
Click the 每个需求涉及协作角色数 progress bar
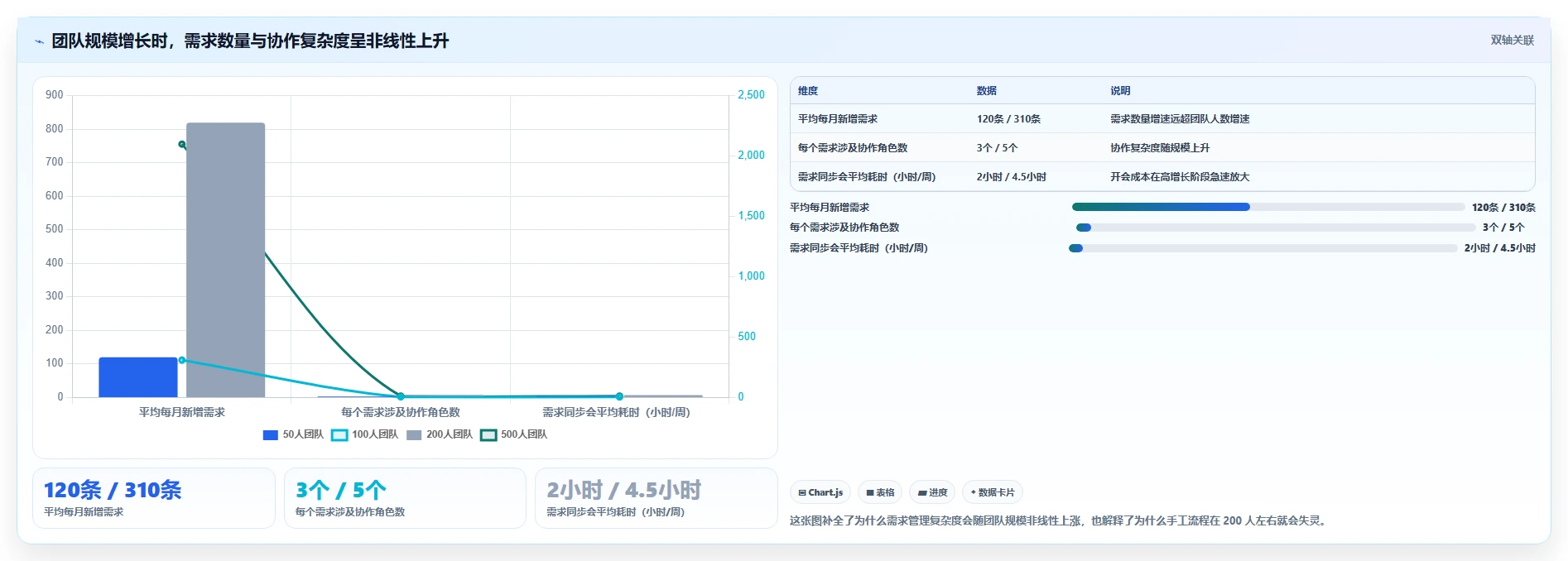(1275, 228)
